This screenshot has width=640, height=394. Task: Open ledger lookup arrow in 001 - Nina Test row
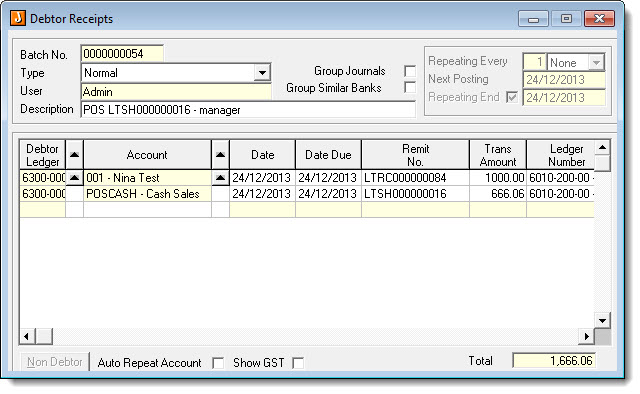[74, 178]
